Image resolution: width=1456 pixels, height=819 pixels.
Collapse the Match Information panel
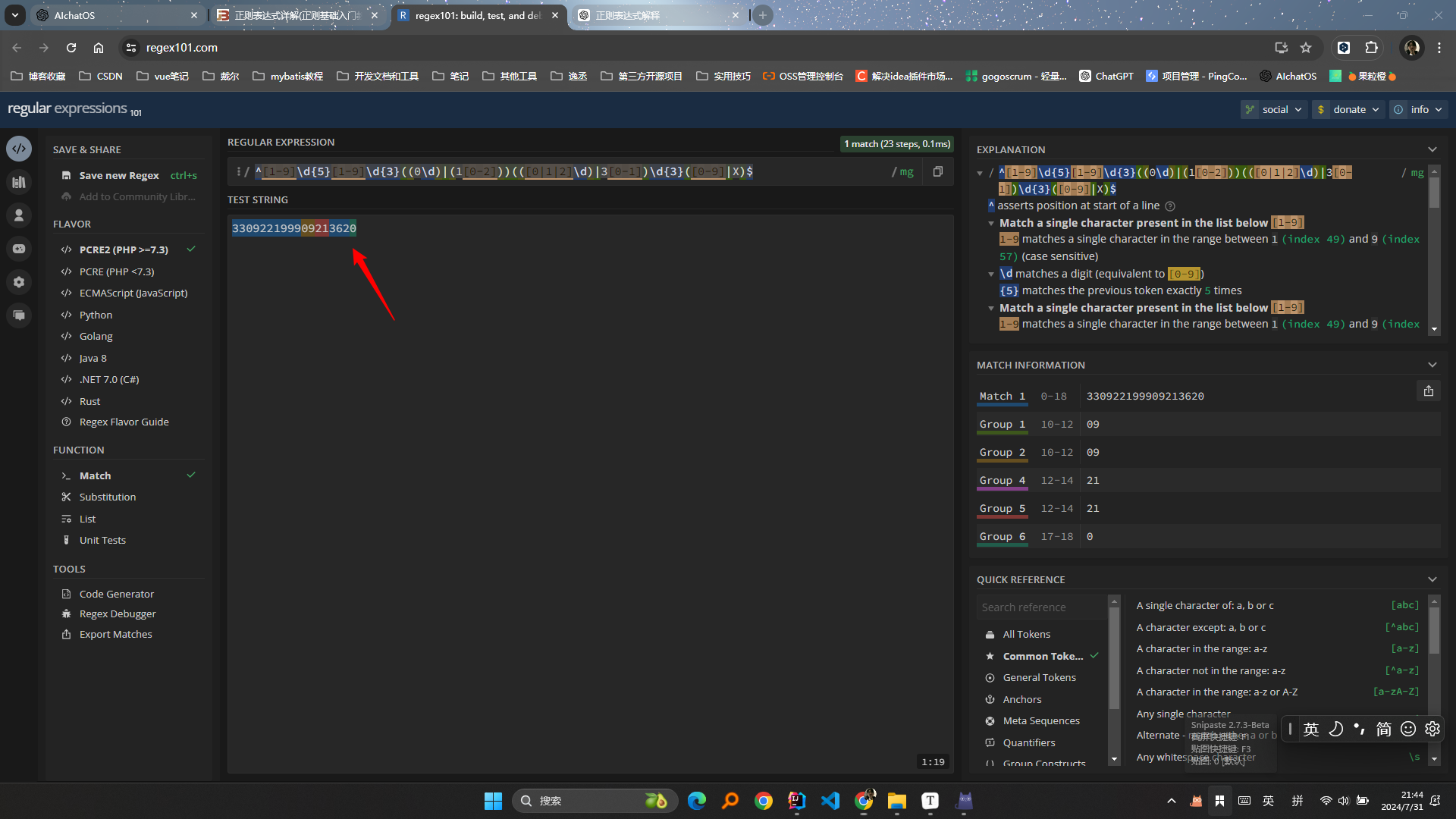click(x=1432, y=365)
